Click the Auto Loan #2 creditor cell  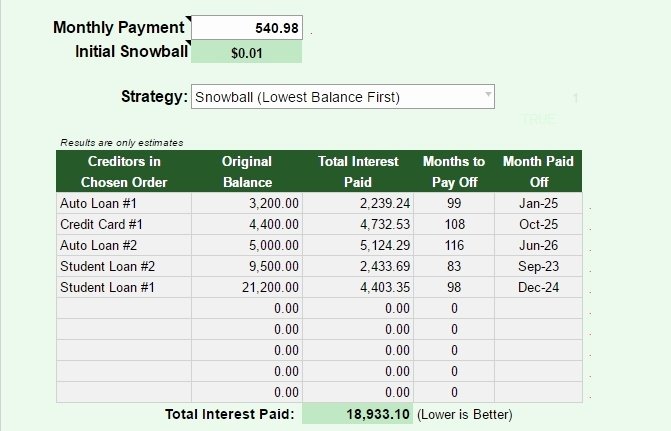pyautogui.click(x=124, y=245)
